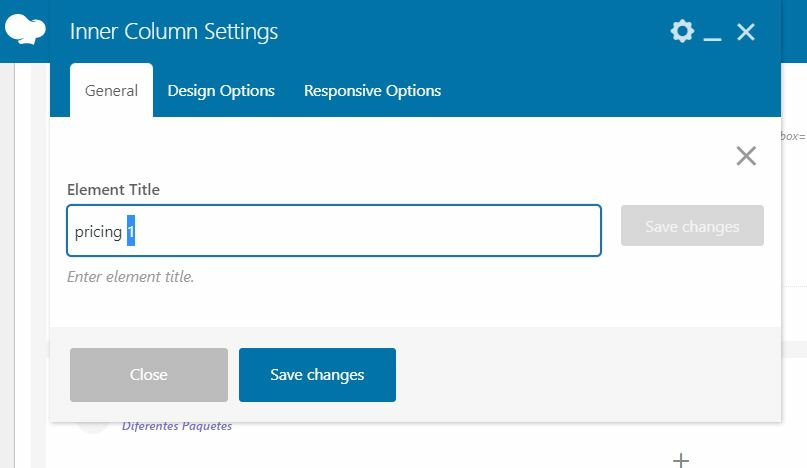Click the highlighted 1 in the title field

(x=131, y=231)
